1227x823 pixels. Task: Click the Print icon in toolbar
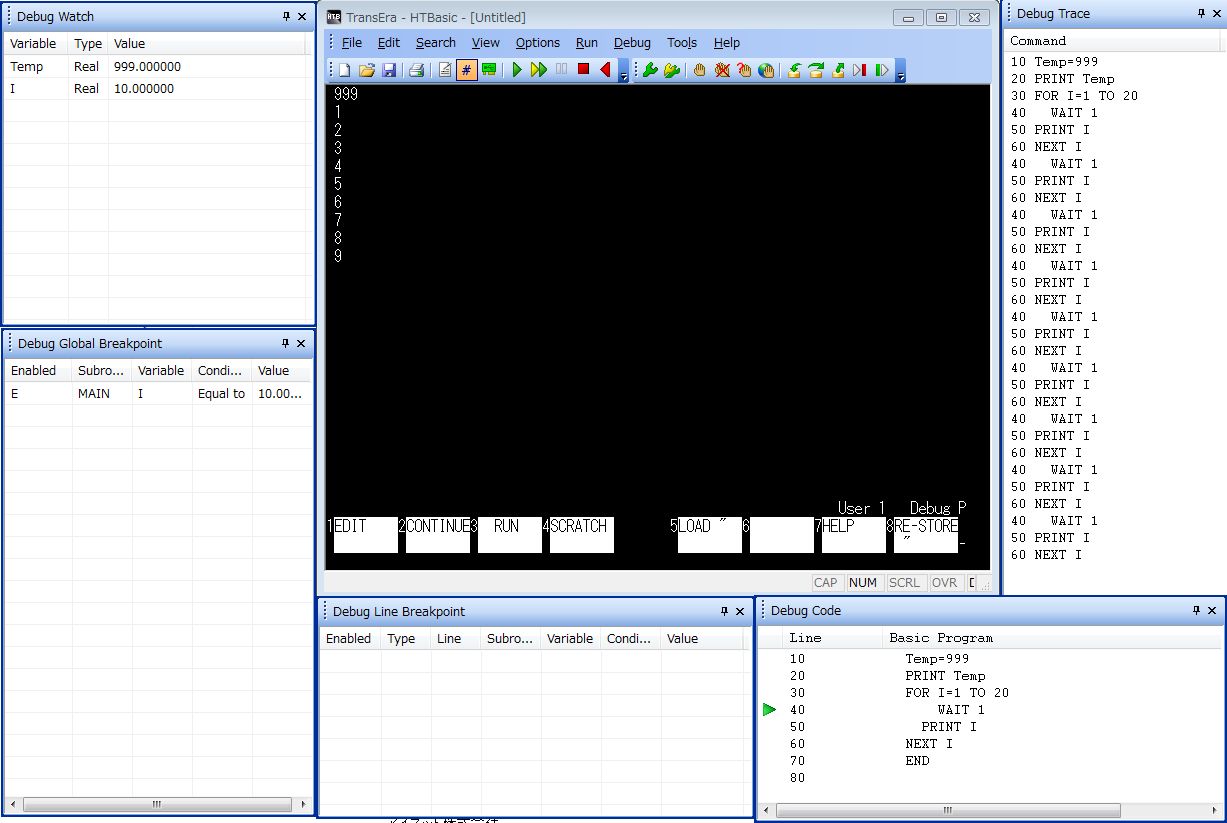click(416, 70)
